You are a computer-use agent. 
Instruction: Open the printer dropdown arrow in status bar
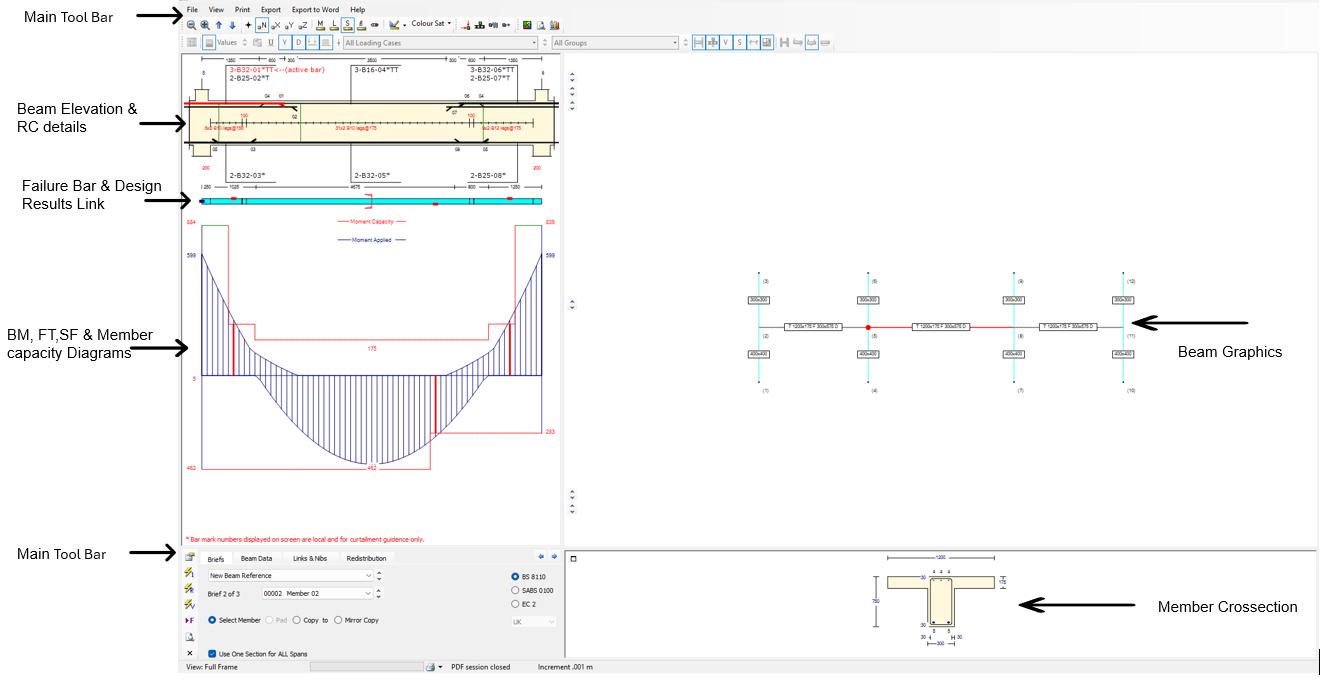coord(440,667)
